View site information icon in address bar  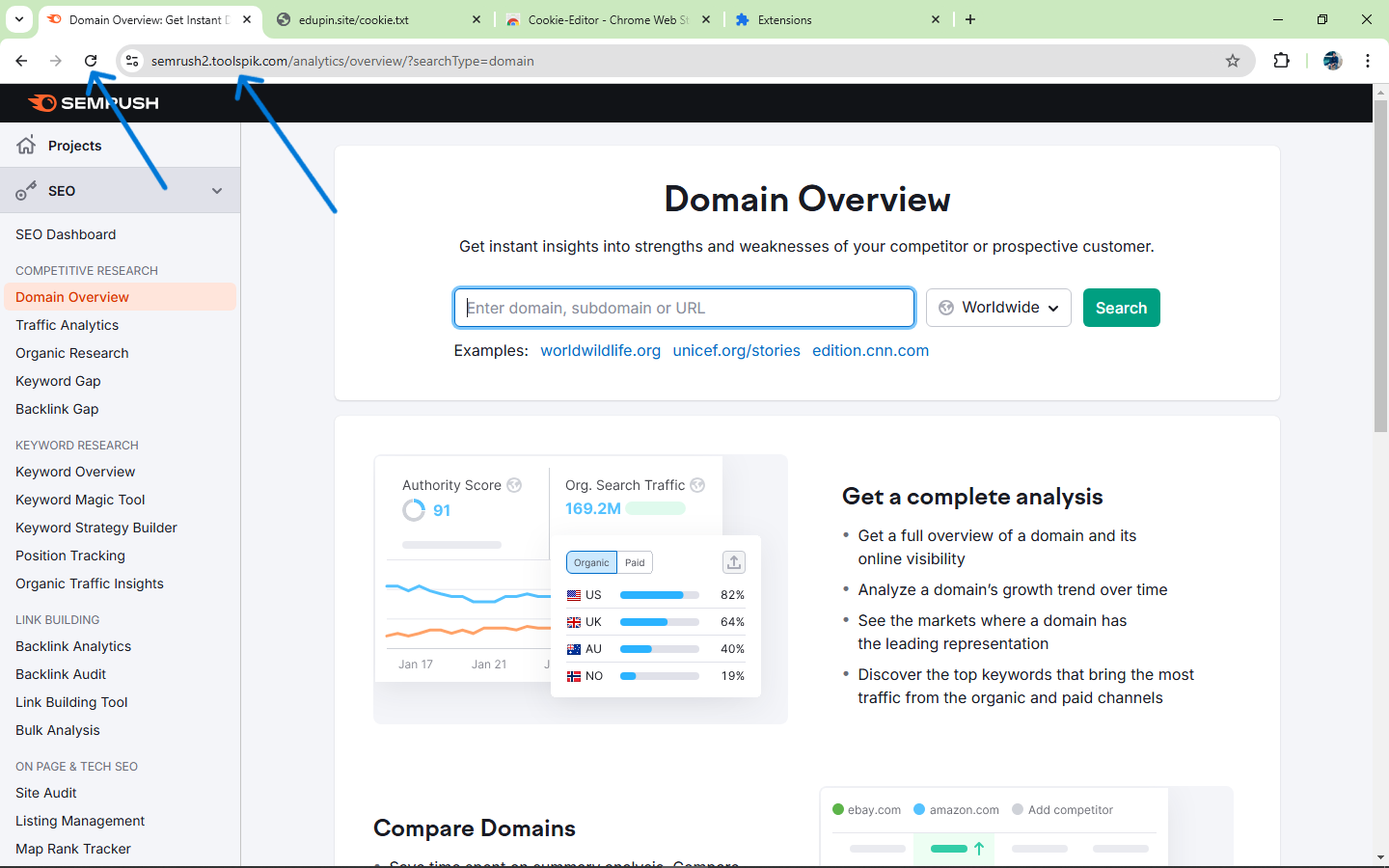(x=132, y=61)
